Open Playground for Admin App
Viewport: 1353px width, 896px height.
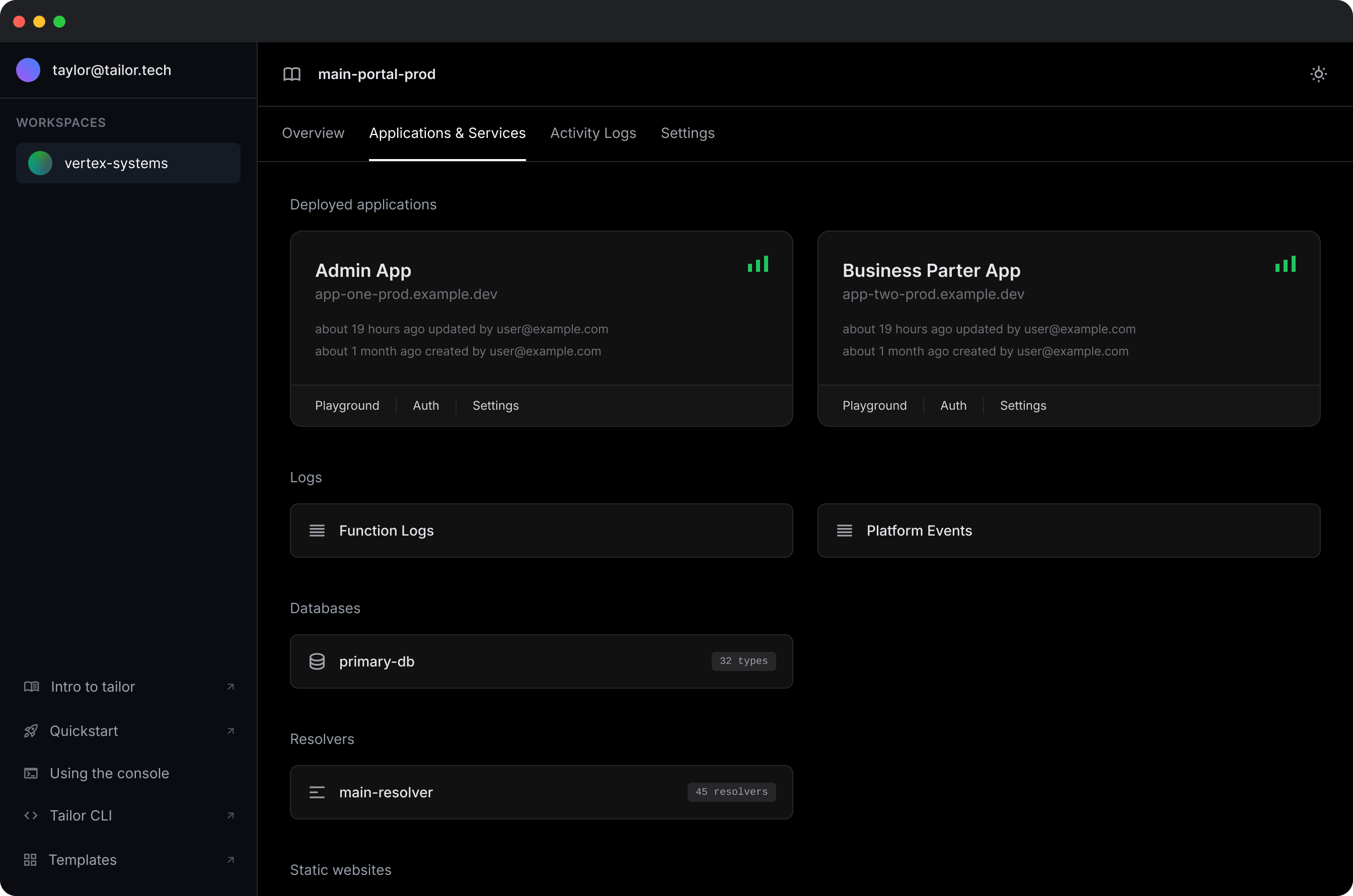[x=347, y=405]
